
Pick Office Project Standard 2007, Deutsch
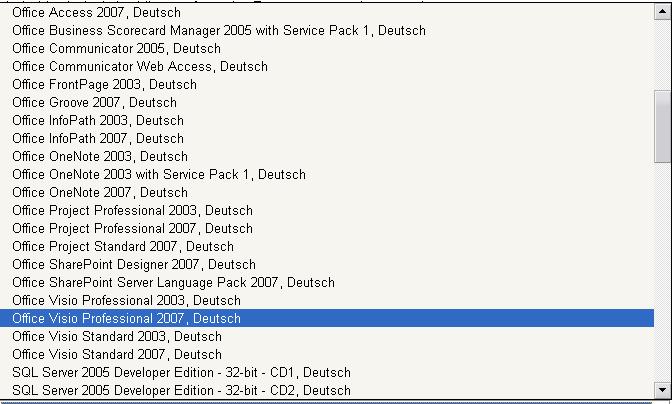tap(327, 246)
